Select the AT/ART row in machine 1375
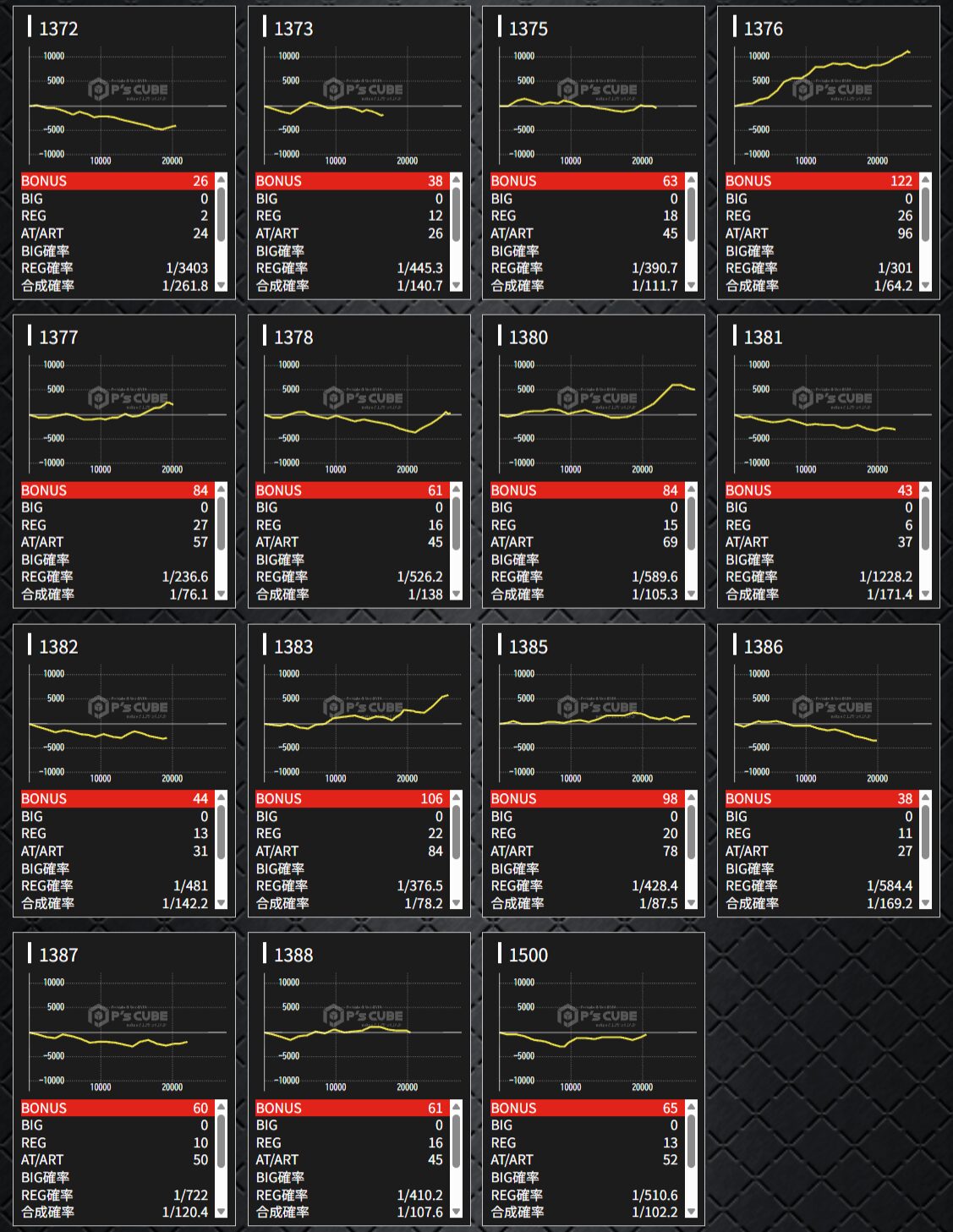This screenshot has width=953, height=1232. 584,233
